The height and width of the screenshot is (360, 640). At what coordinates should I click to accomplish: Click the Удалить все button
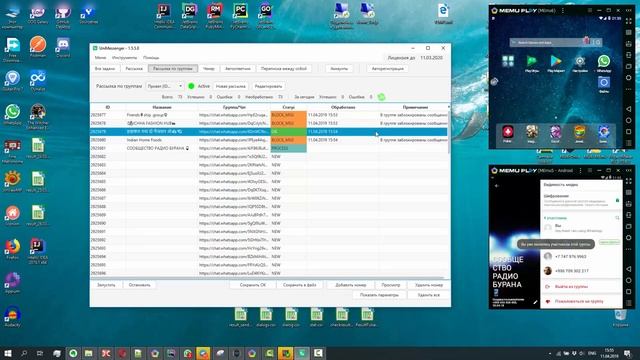coord(429,295)
